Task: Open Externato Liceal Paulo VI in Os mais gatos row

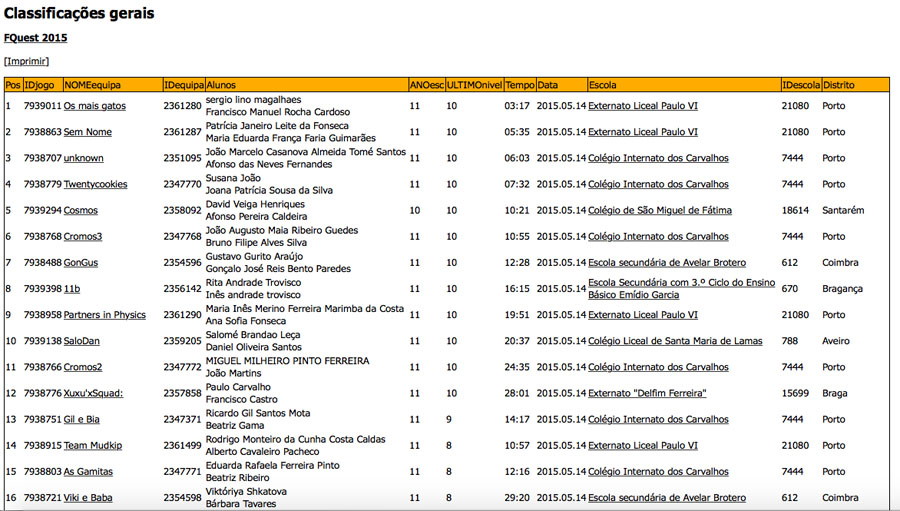Action: (x=643, y=106)
